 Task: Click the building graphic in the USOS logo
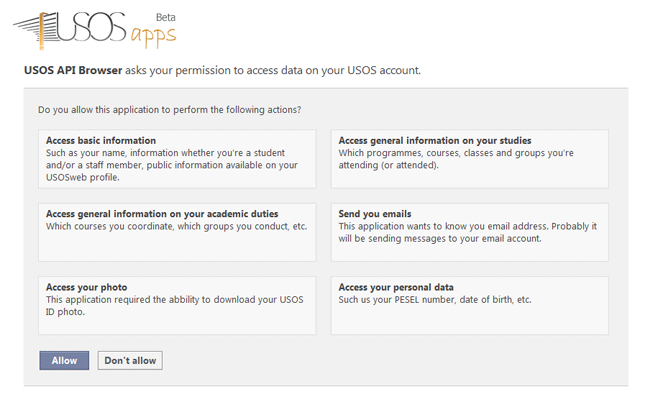coord(35,30)
